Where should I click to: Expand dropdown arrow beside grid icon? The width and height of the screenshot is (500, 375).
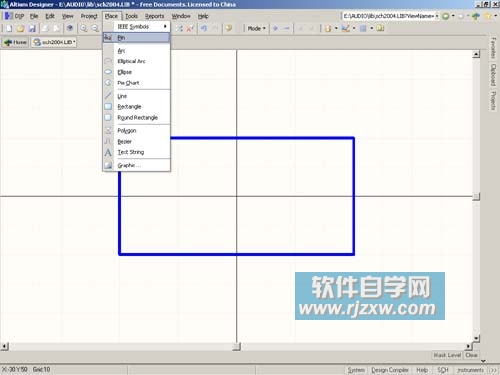click(371, 28)
